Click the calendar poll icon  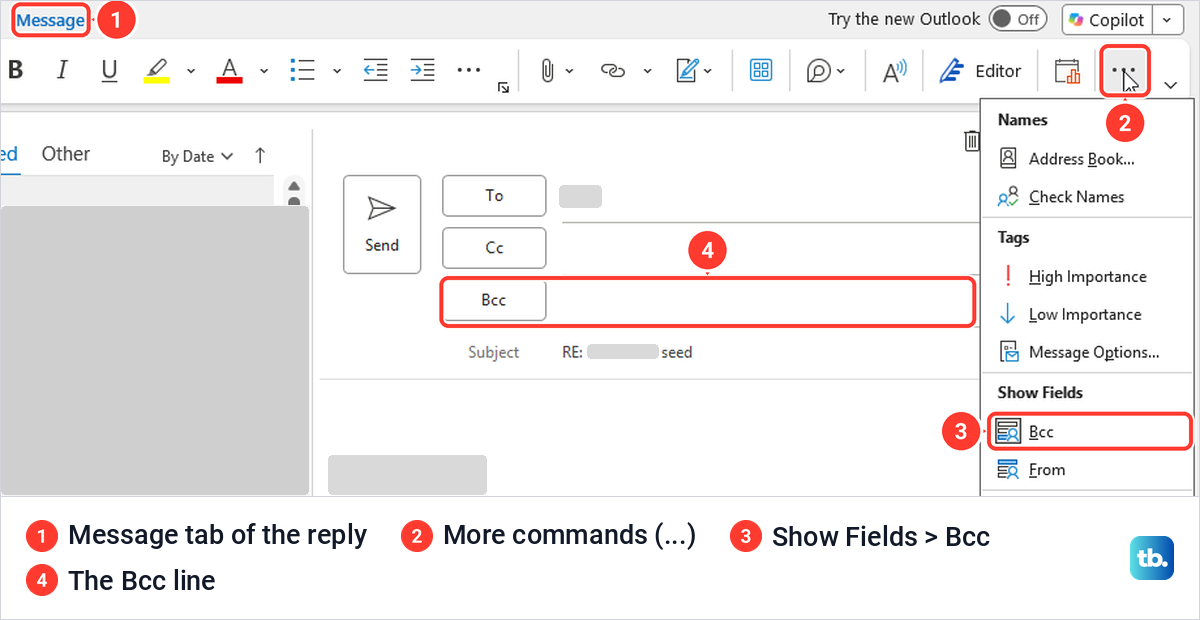[x=1068, y=71]
